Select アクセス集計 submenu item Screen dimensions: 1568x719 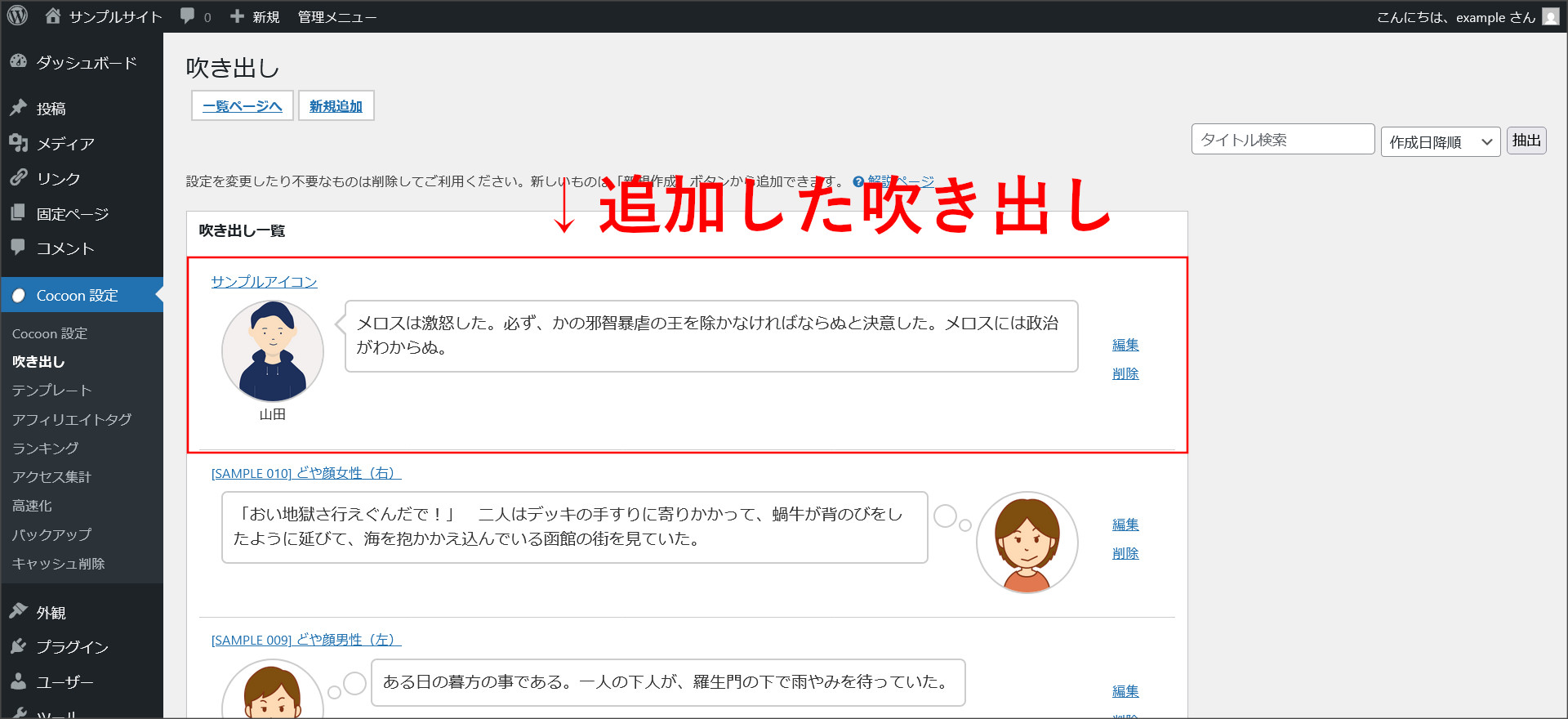[x=51, y=476]
